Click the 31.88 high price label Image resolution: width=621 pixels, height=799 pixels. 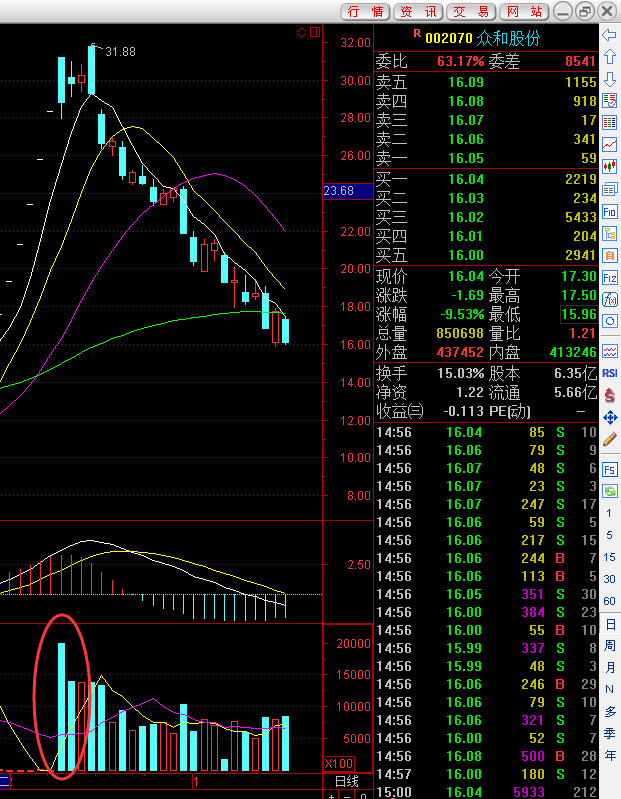[x=120, y=51]
